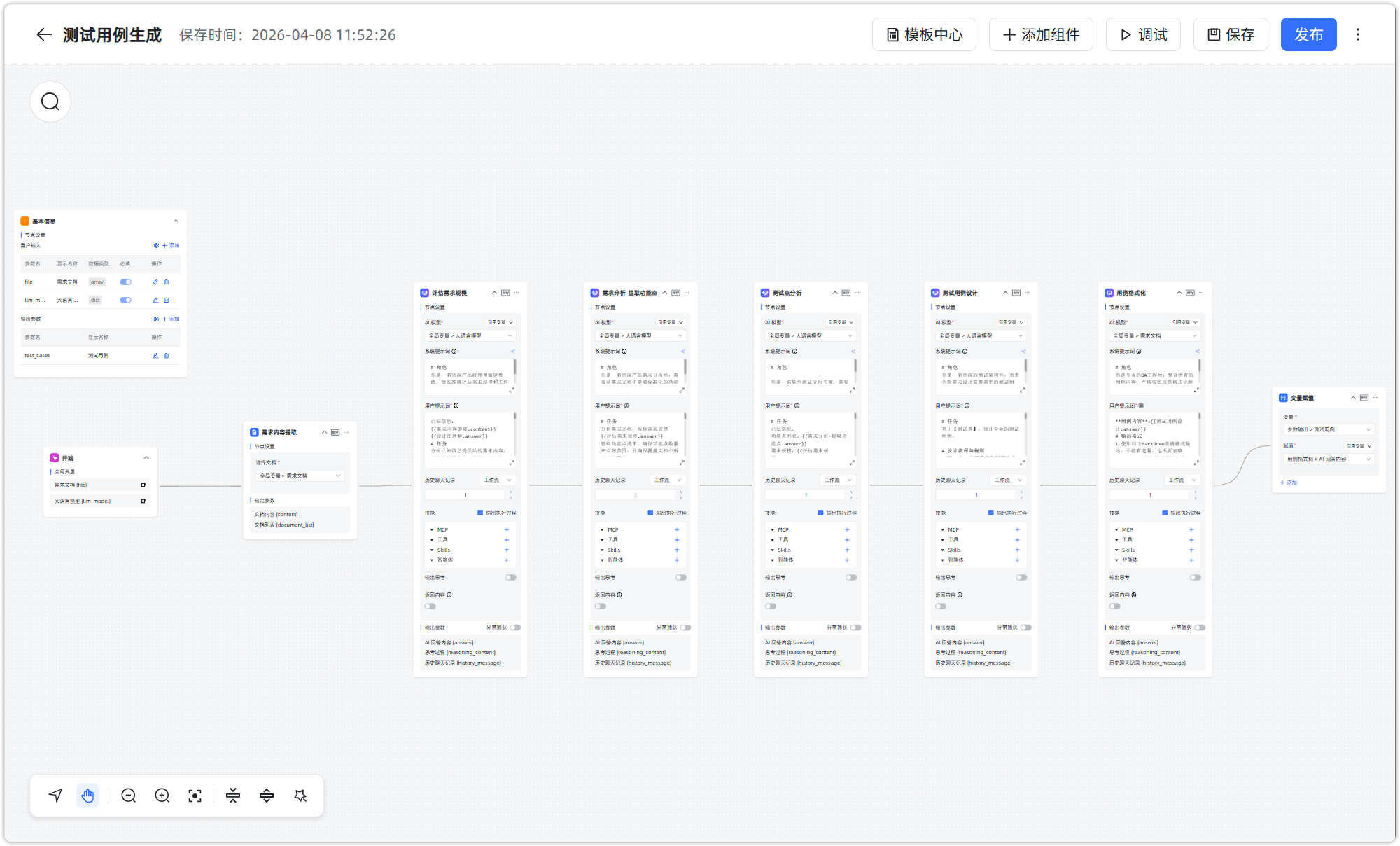1400x846 pixels.
Task: Expand 智能体 group in 需求分析-提取功能点 node
Action: (602, 560)
